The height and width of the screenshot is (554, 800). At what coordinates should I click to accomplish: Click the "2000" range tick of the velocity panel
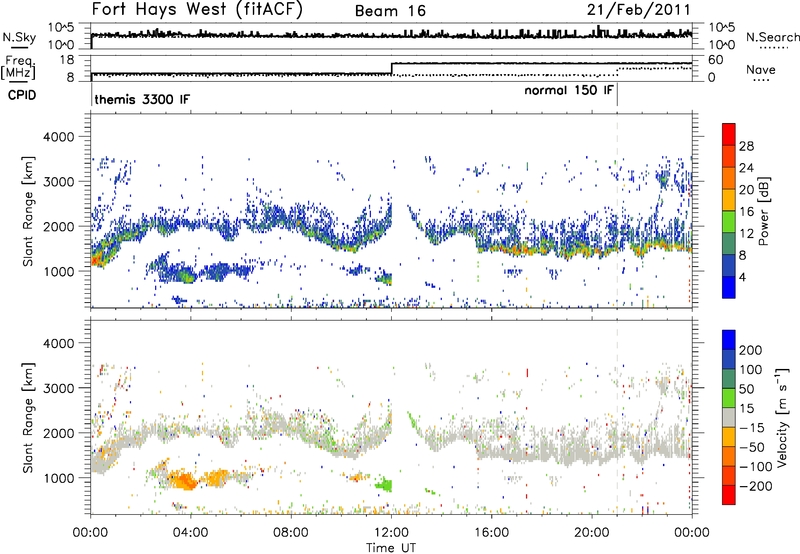[59, 433]
